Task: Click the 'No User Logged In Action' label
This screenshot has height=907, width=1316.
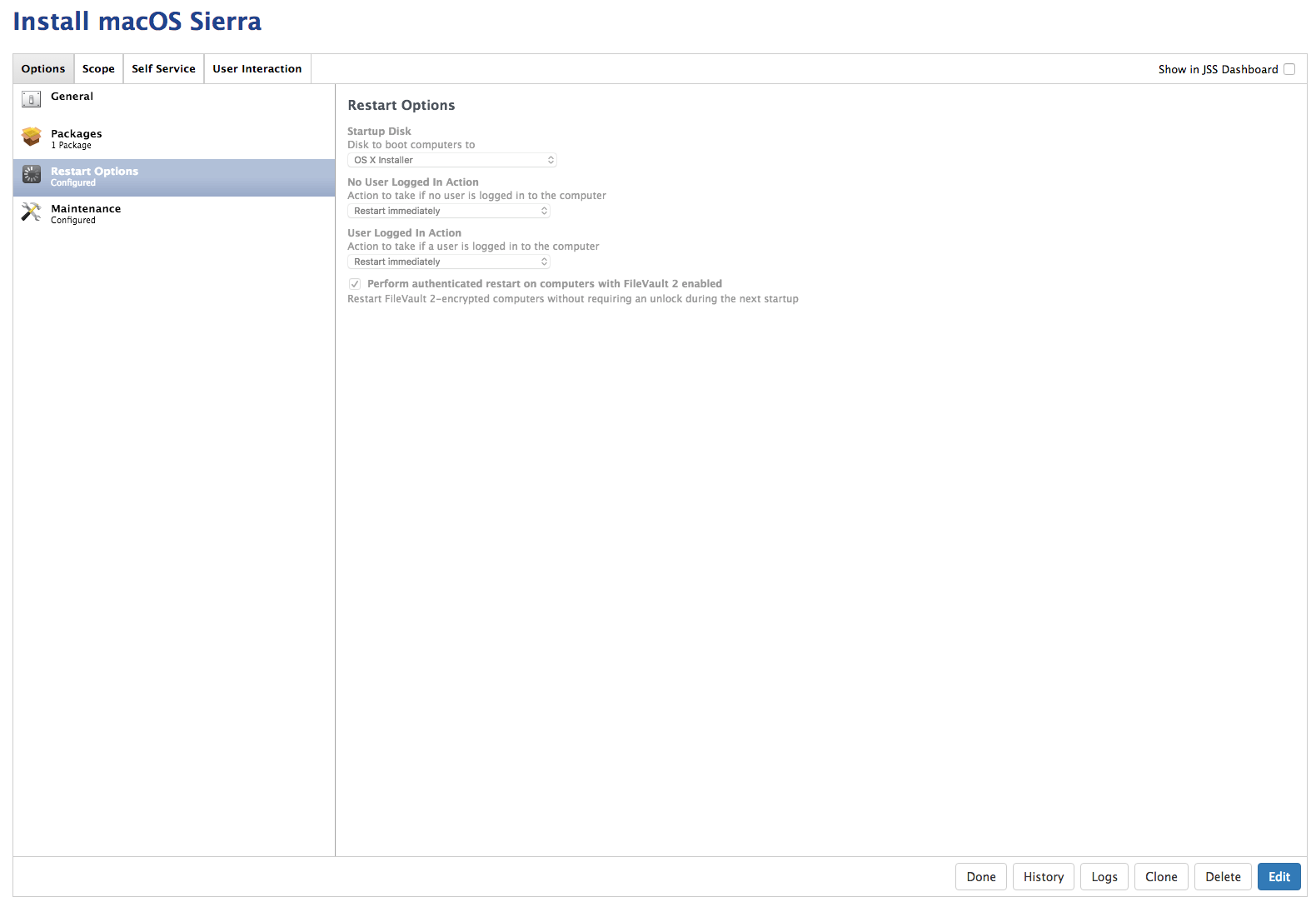Action: [x=413, y=182]
